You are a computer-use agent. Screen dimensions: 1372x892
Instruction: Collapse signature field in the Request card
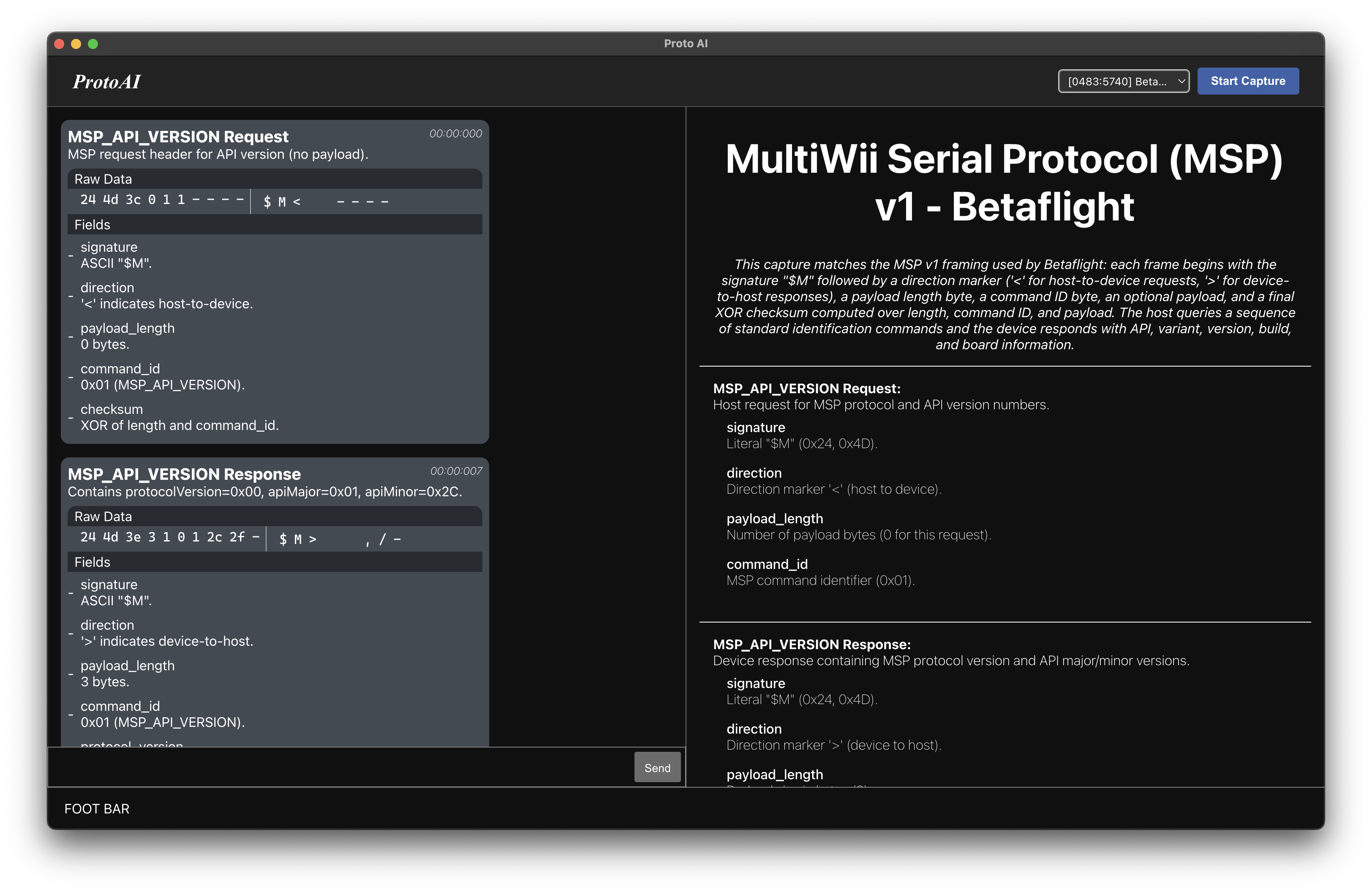click(x=71, y=255)
